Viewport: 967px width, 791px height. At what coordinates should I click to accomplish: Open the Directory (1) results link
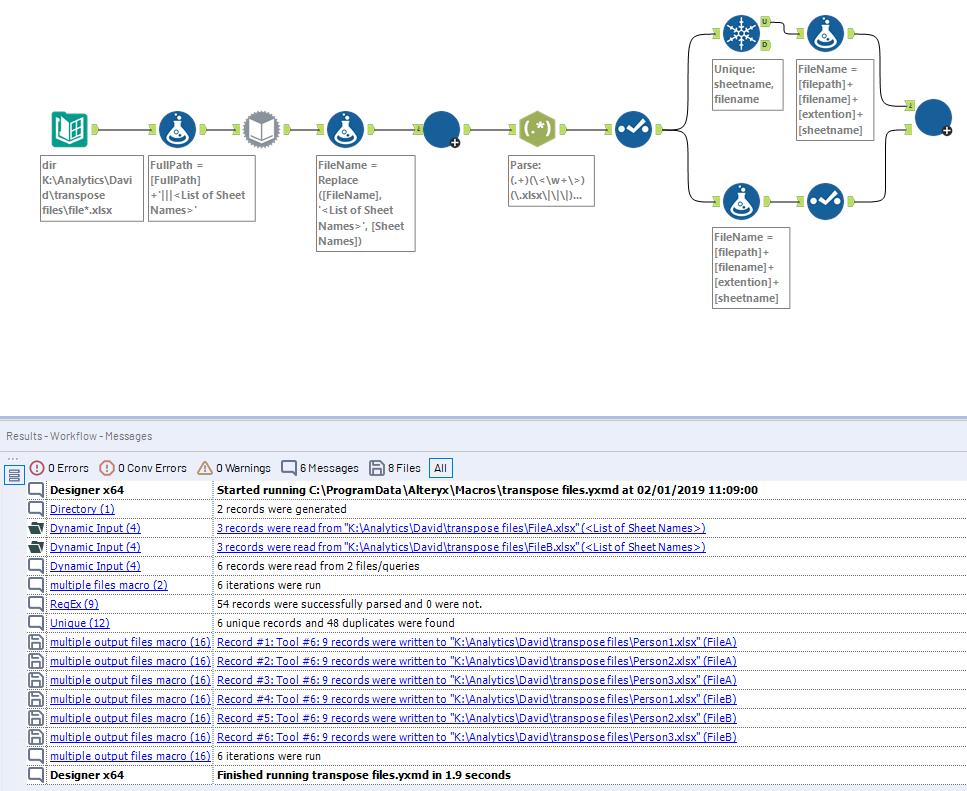(x=81, y=509)
